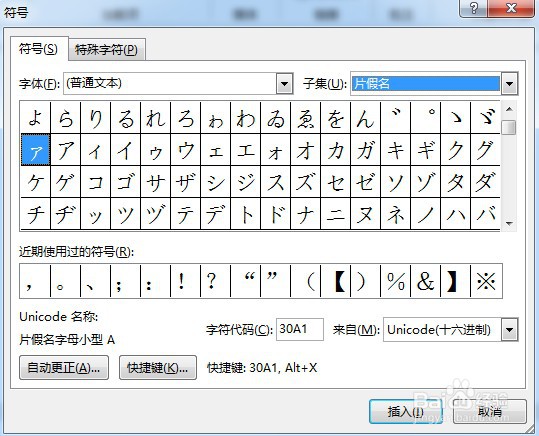539x436 pixels.
Task: Select the katakana ネ symbol
Action: [x=396, y=214]
